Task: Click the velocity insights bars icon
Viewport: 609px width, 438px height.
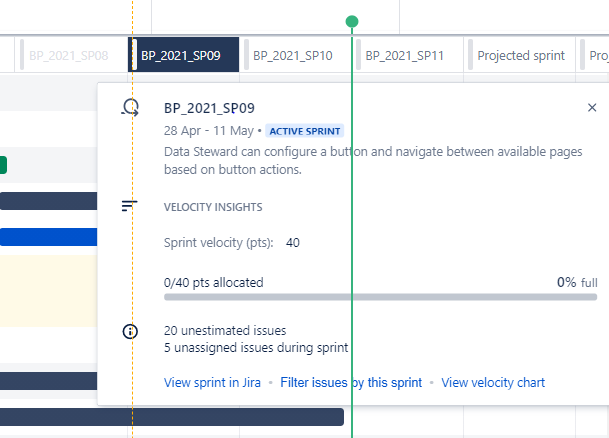Action: click(x=129, y=206)
